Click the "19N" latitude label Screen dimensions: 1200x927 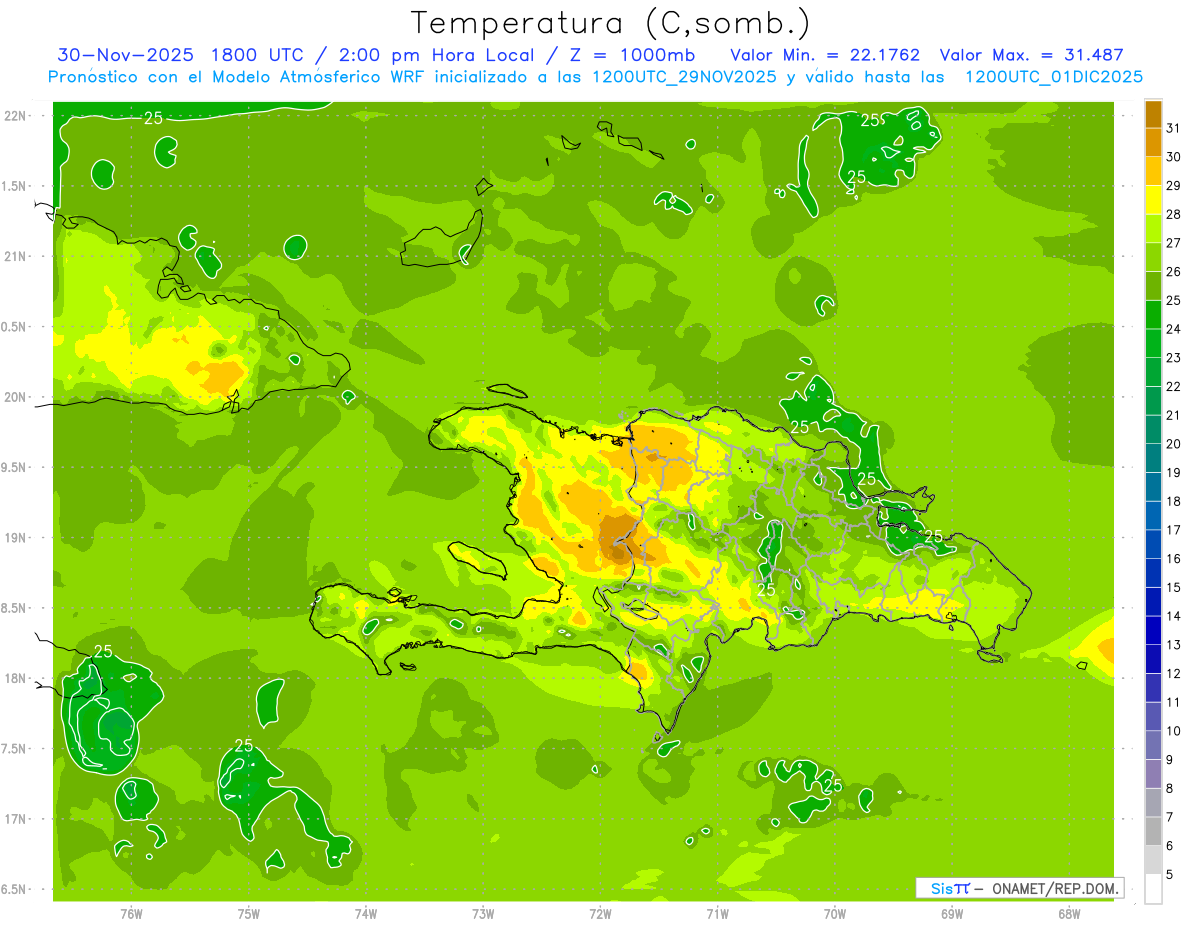pyautogui.click(x=14, y=538)
